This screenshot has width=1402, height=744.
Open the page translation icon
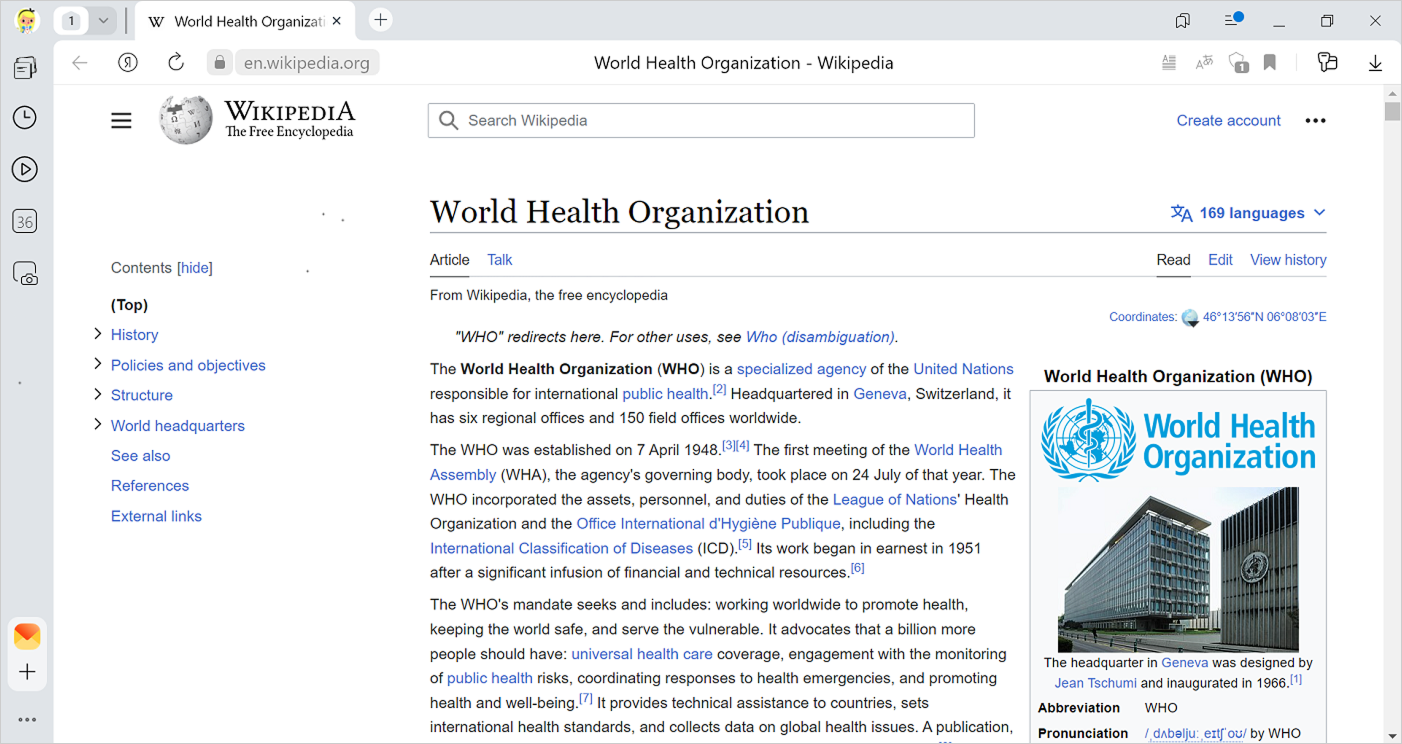1204,63
